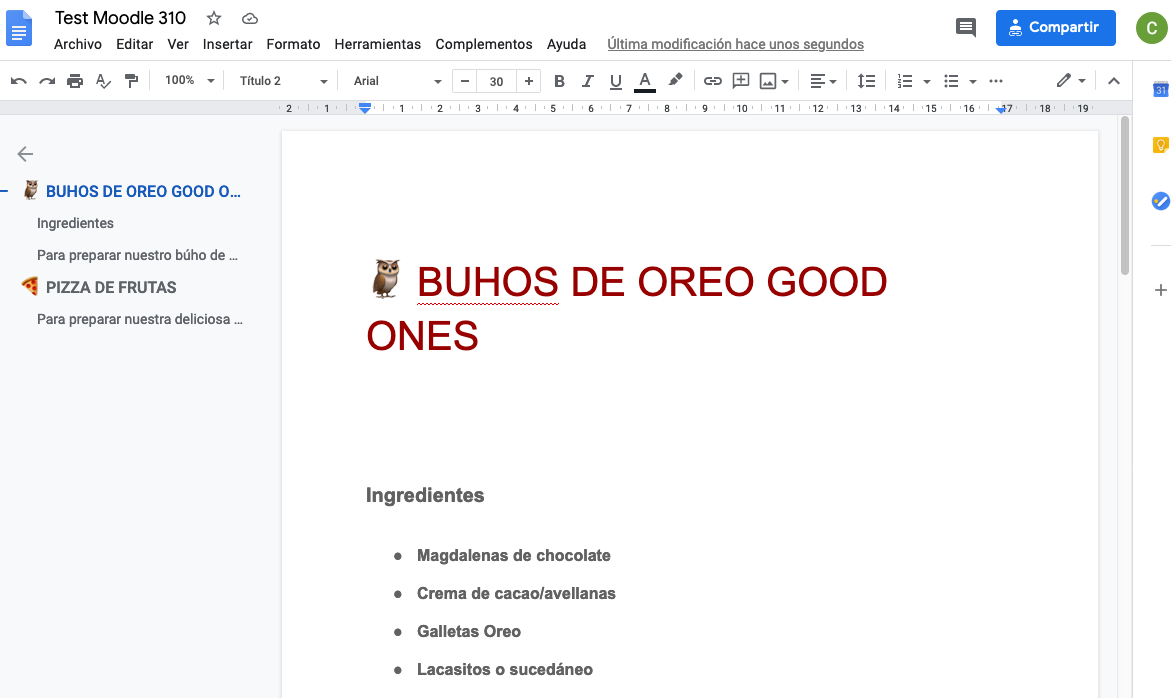This screenshot has width=1171, height=698.
Task: Run spelling and grammar check
Action: (x=103, y=81)
